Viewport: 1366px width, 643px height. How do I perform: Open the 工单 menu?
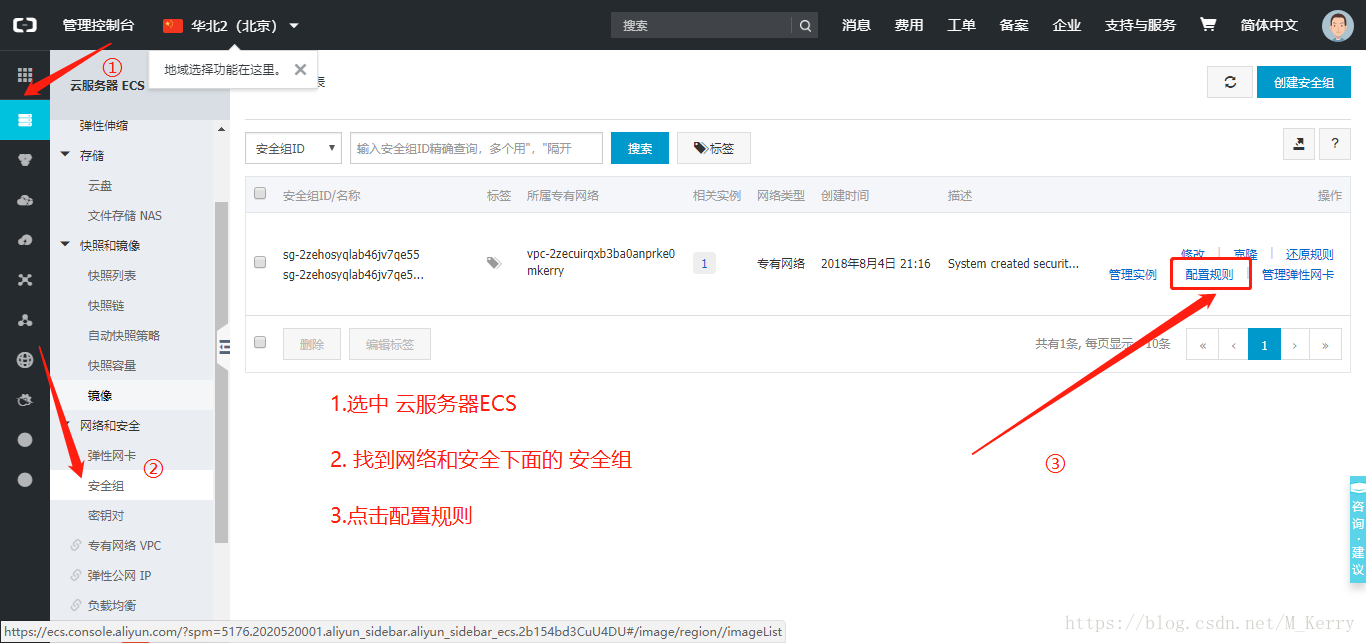pyautogui.click(x=961, y=25)
